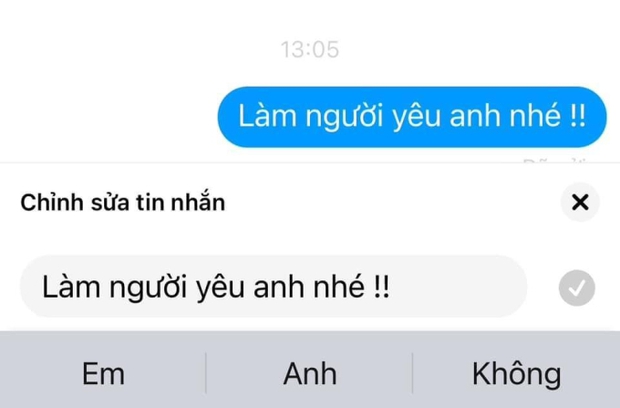
Task: Place cursor on "người" in edit field
Action: (x=148, y=289)
